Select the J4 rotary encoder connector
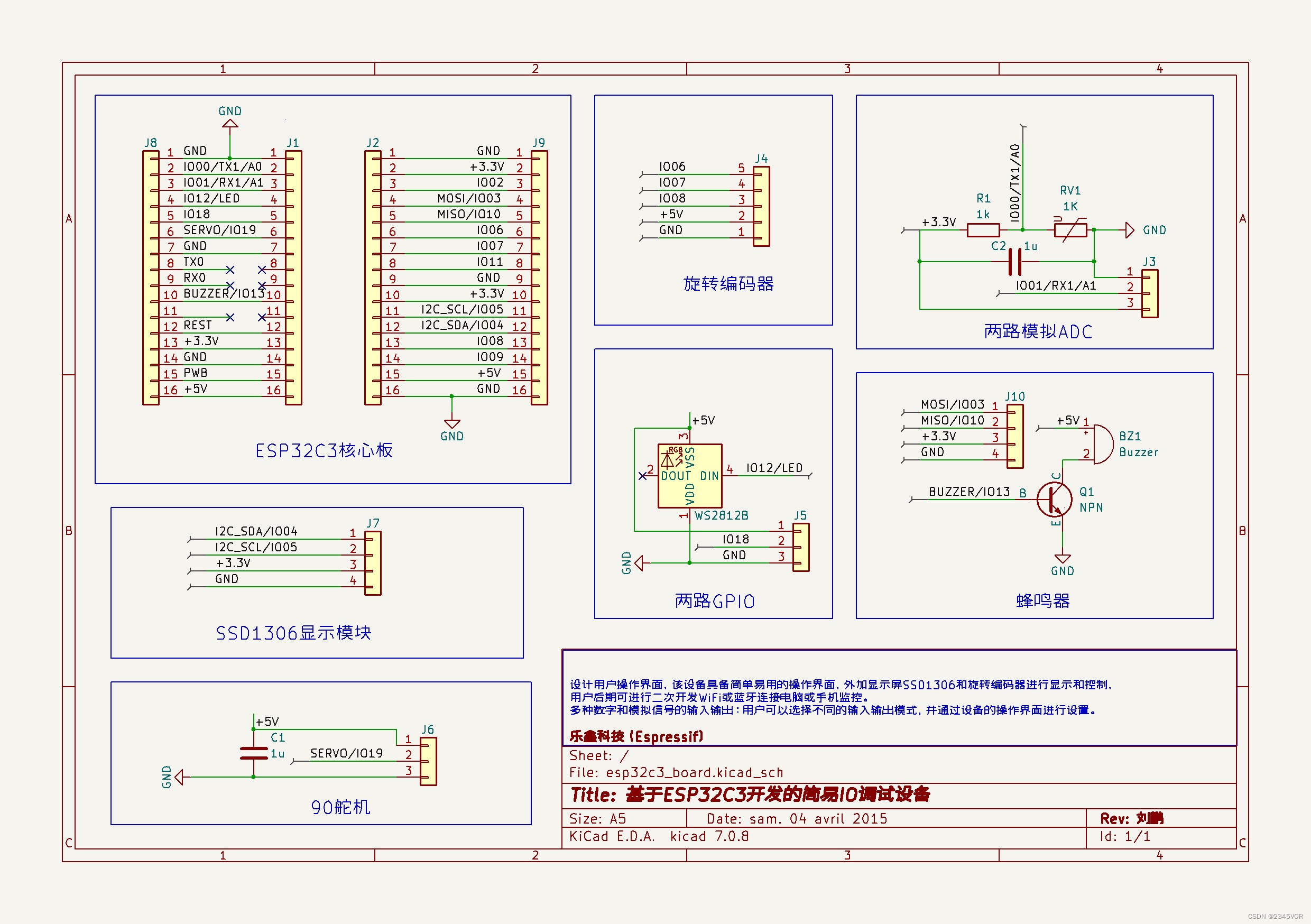This screenshot has width=1311, height=924. tap(761, 206)
